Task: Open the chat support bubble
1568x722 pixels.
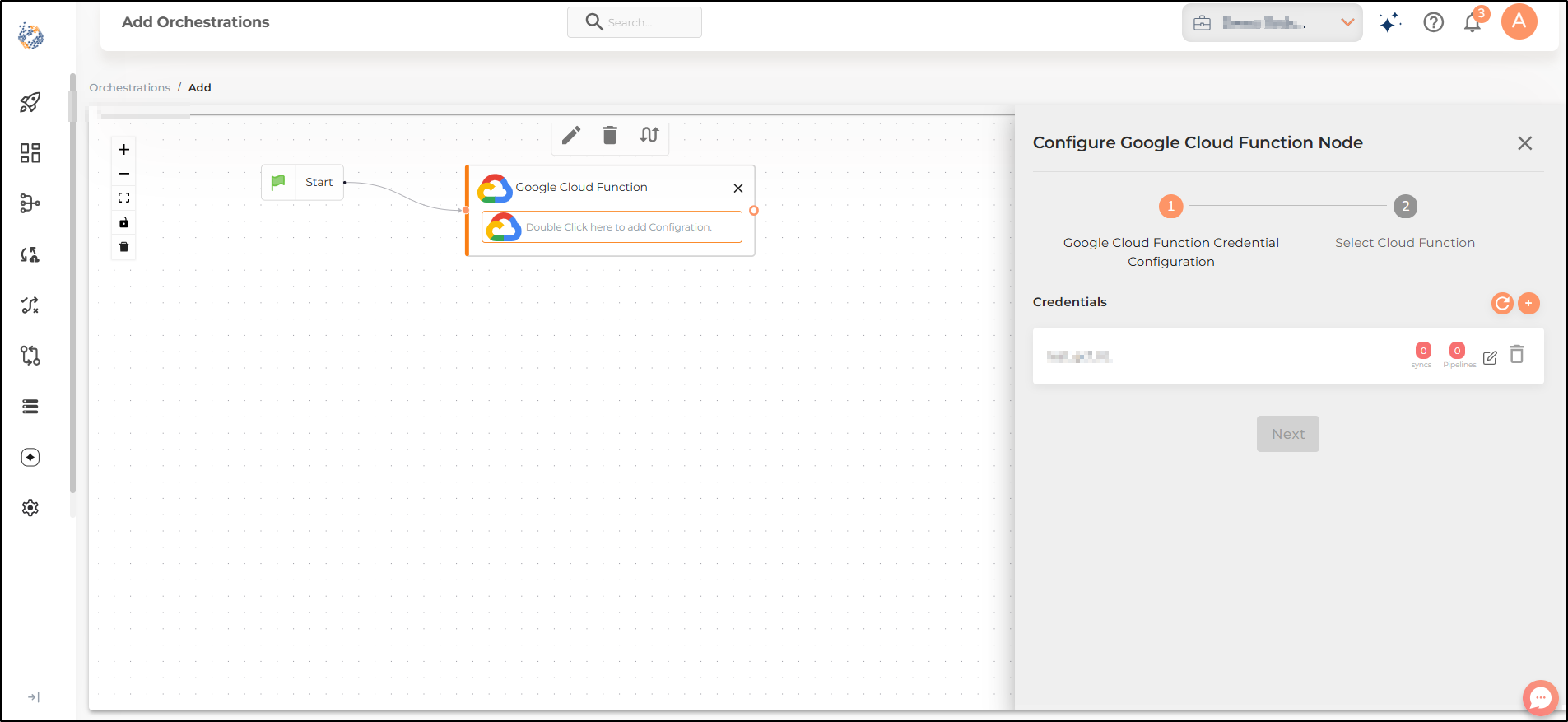Action: pos(1541,698)
